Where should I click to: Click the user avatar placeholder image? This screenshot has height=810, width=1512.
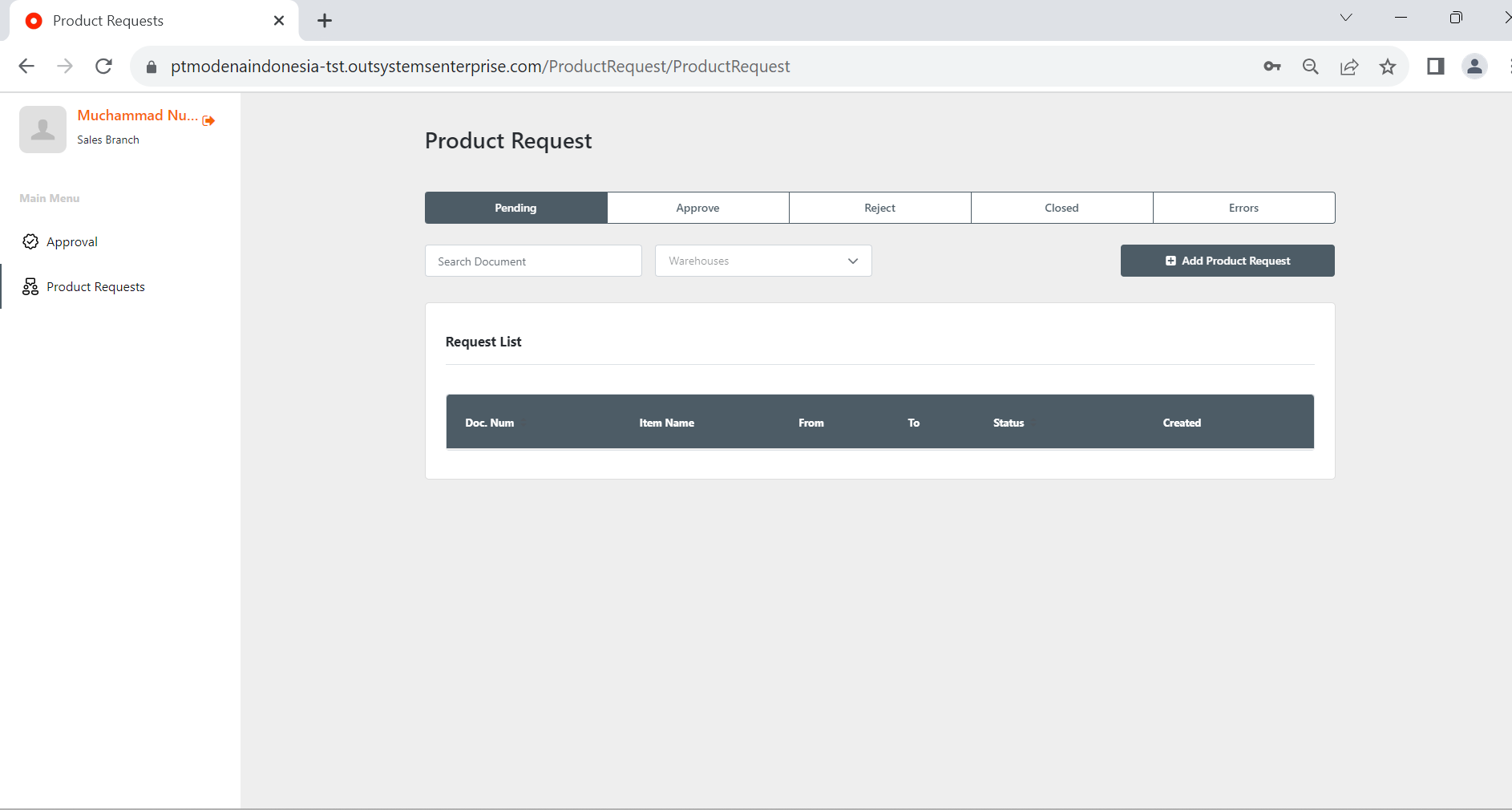click(42, 129)
